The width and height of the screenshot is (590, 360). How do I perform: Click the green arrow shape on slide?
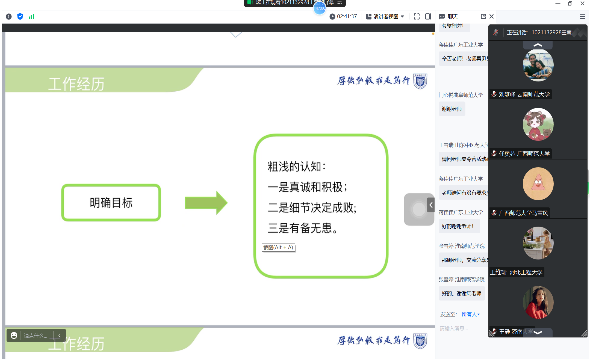pos(206,203)
